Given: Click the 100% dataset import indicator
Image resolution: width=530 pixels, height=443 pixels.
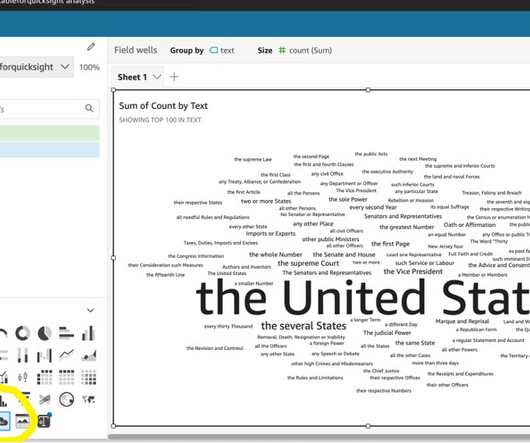Looking at the screenshot, I should click(x=89, y=67).
